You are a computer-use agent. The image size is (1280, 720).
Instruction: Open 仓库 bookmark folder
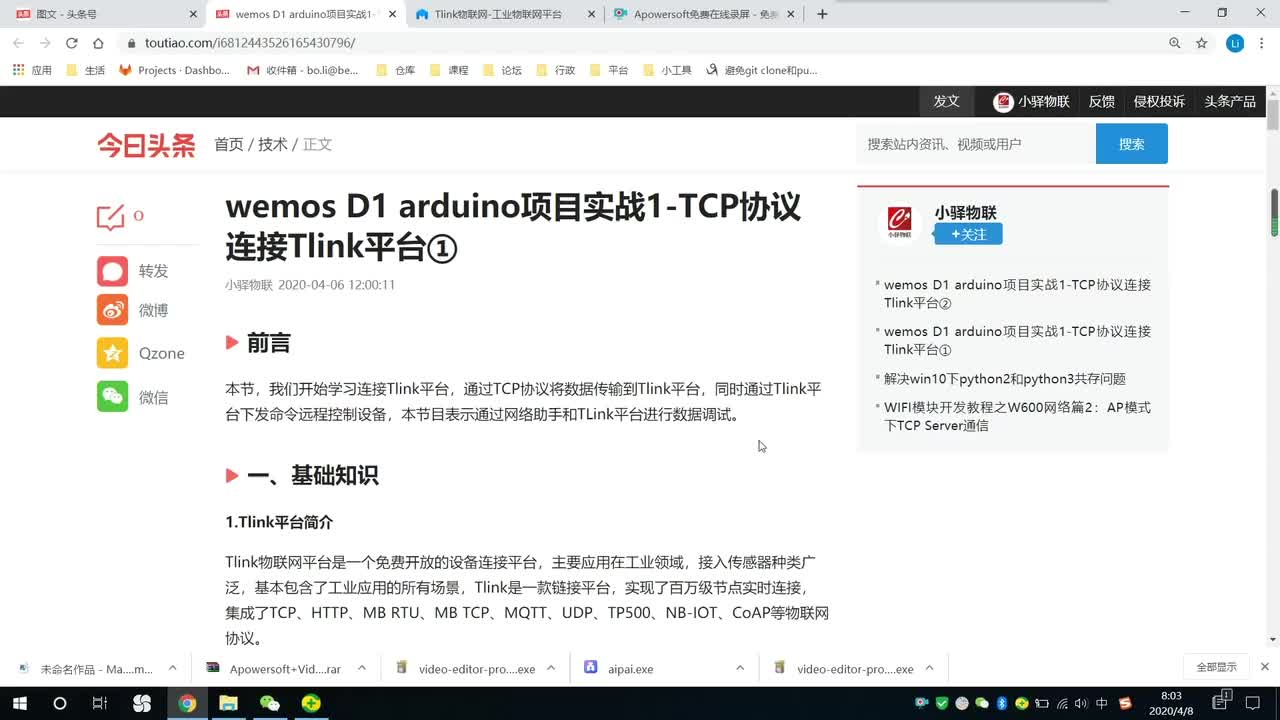coord(395,70)
